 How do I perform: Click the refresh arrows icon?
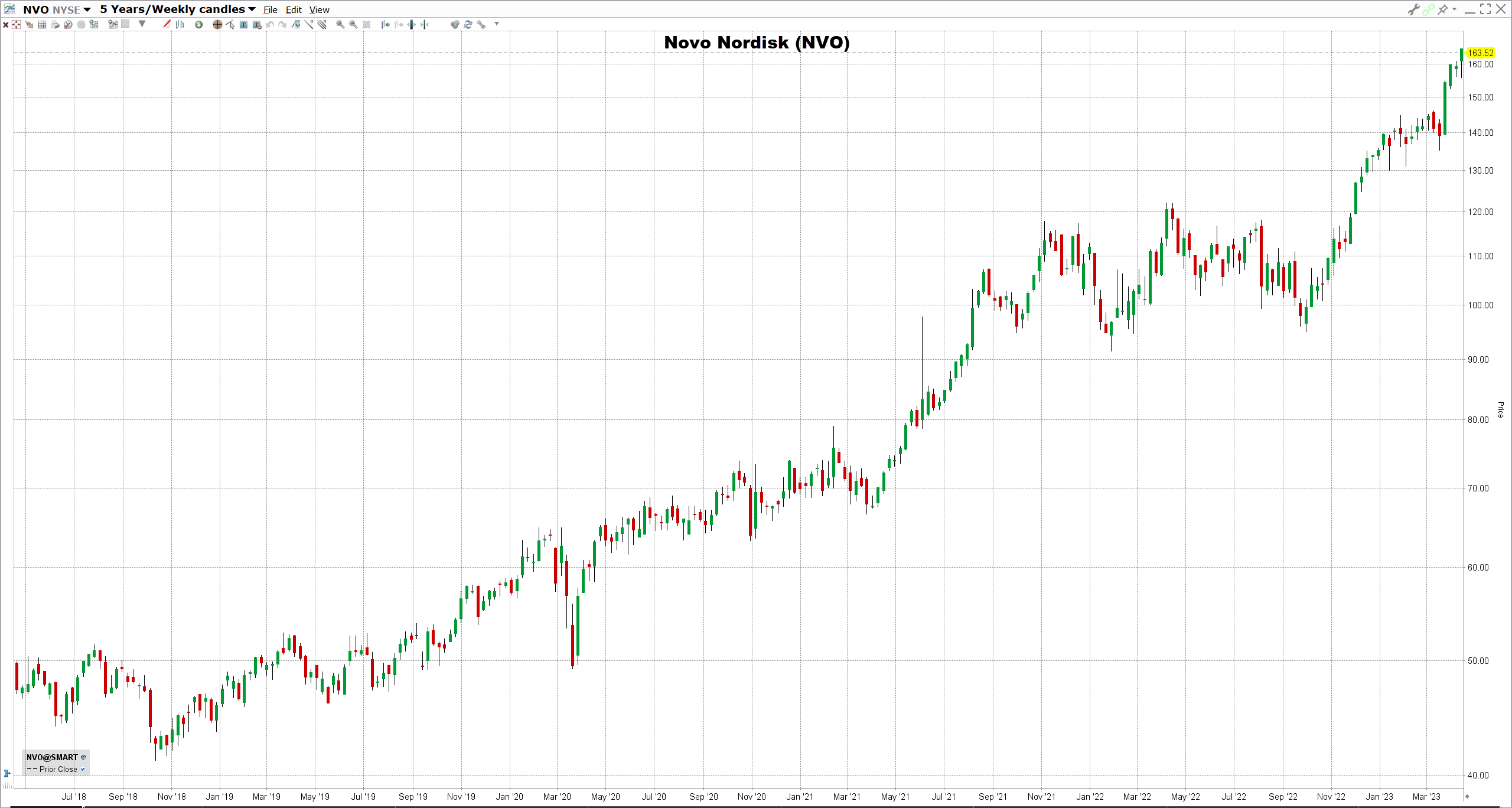pyautogui.click(x=468, y=24)
